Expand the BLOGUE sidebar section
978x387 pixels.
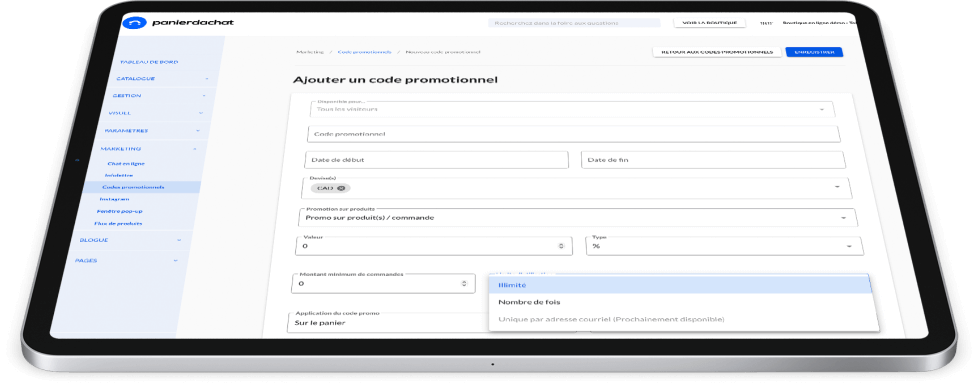[x=179, y=240]
